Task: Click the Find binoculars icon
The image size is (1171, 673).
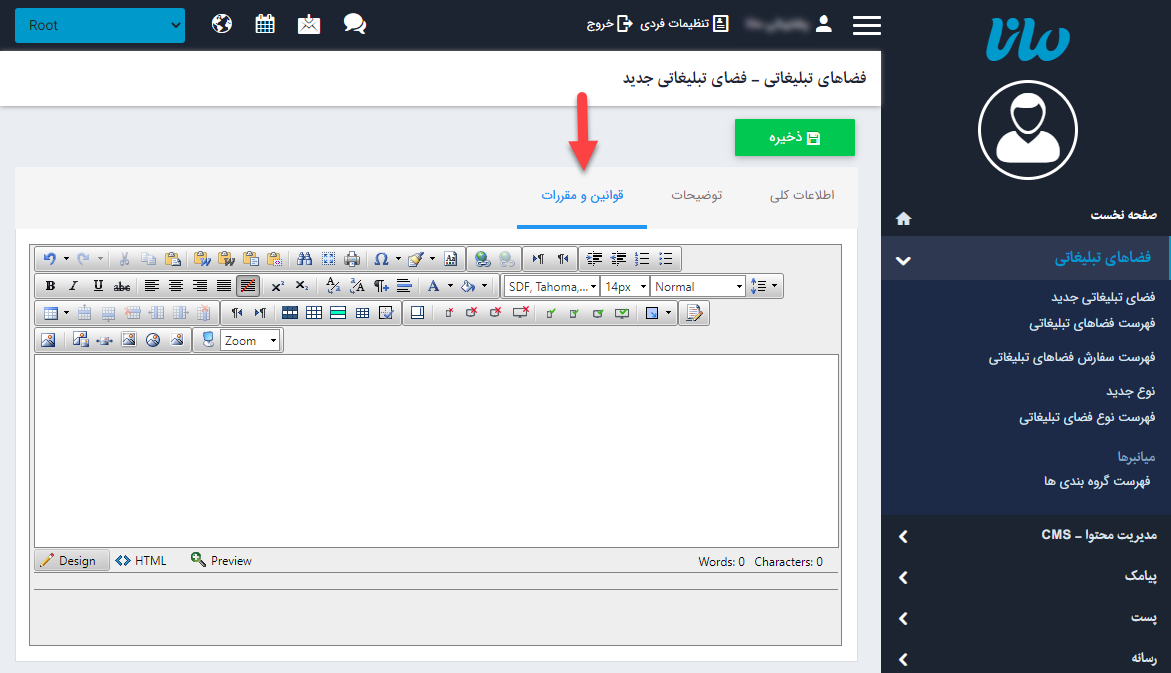Action: click(305, 259)
